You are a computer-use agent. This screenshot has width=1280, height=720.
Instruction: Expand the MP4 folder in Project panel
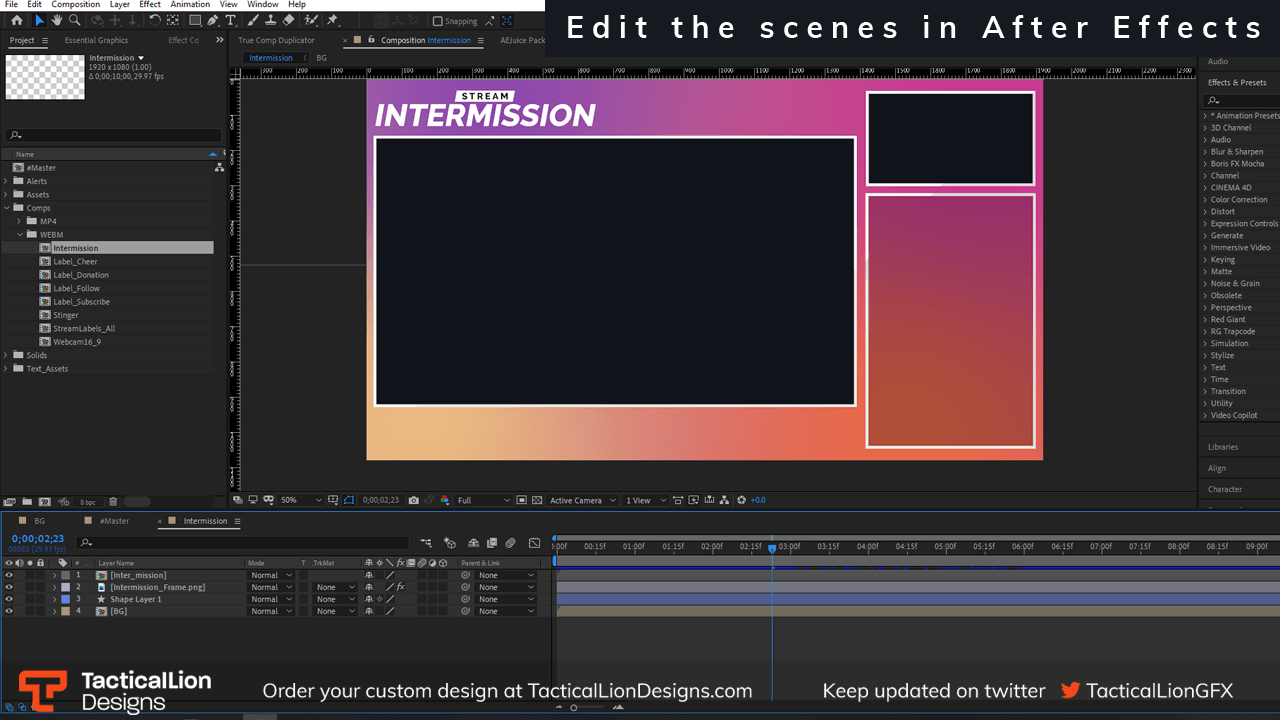19,221
